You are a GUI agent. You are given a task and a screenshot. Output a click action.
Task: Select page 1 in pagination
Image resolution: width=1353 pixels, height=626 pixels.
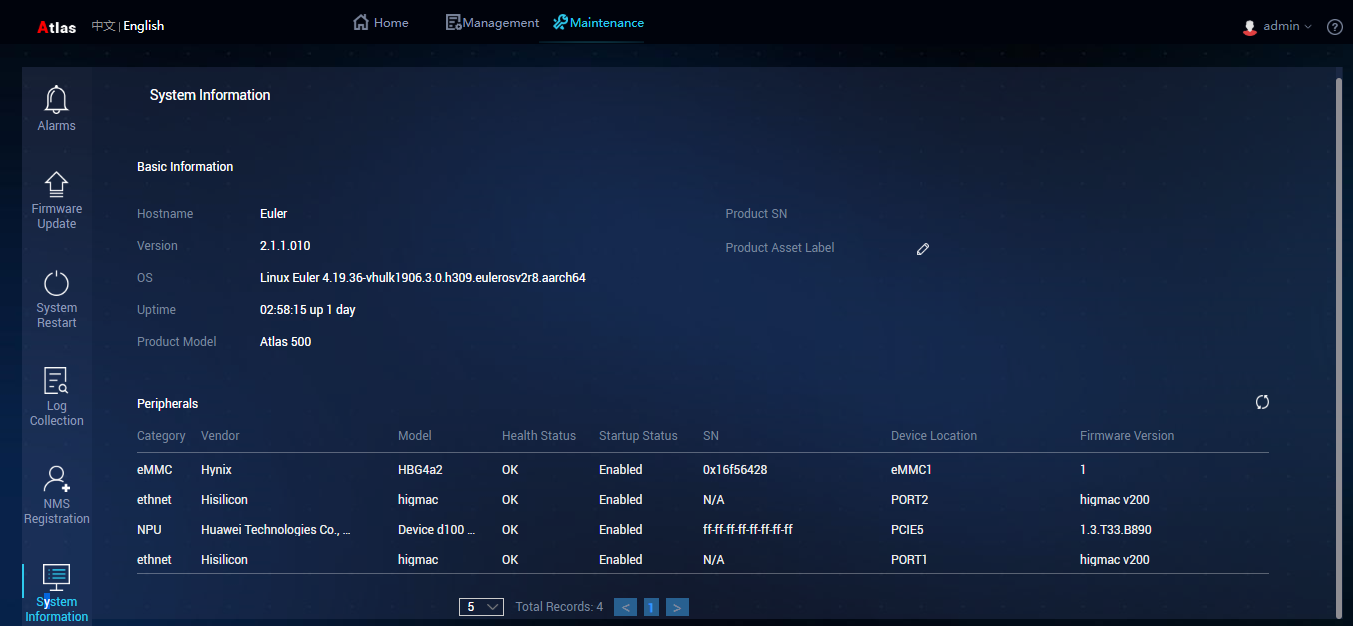click(651, 607)
